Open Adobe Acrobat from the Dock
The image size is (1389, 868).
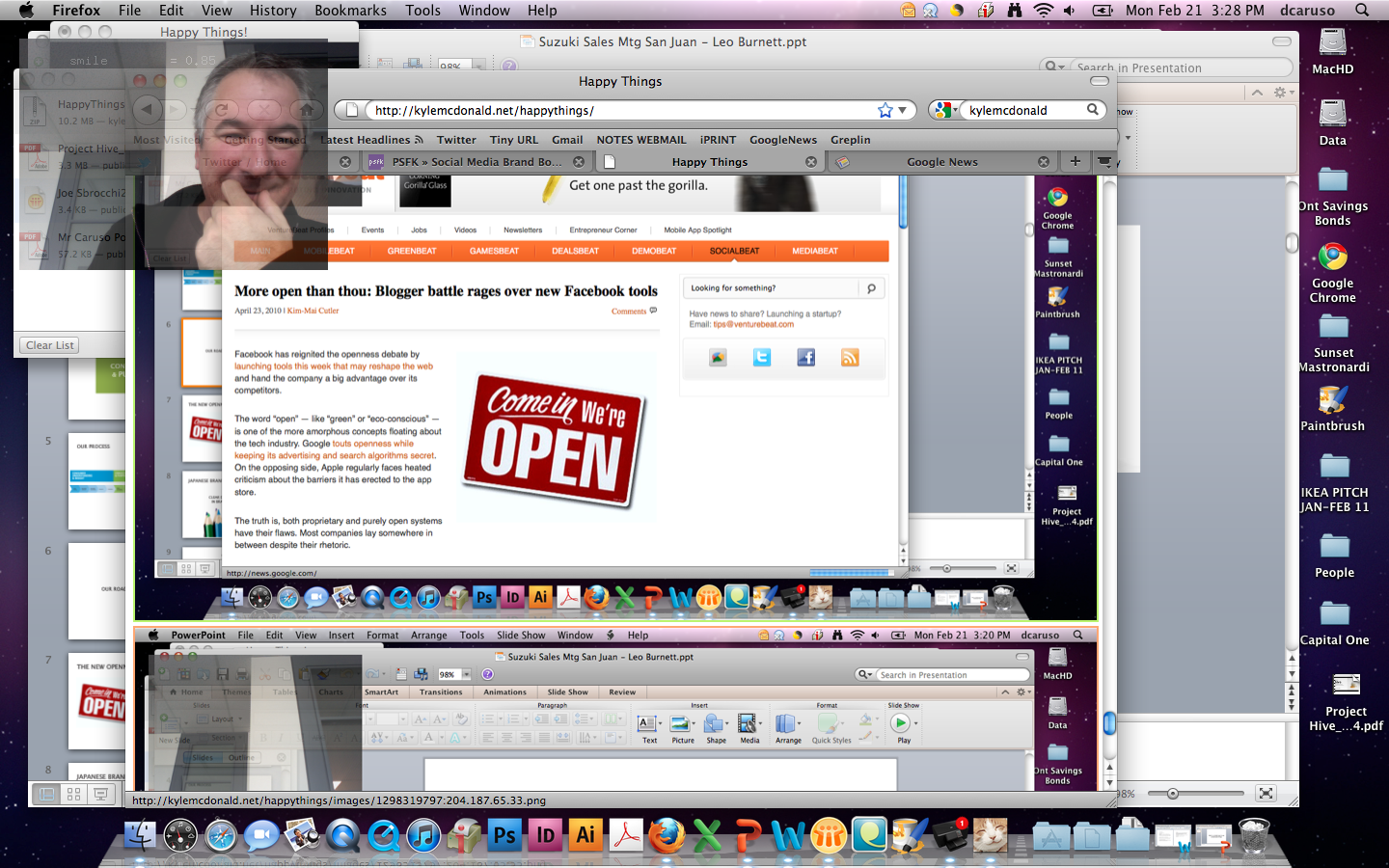(x=626, y=835)
